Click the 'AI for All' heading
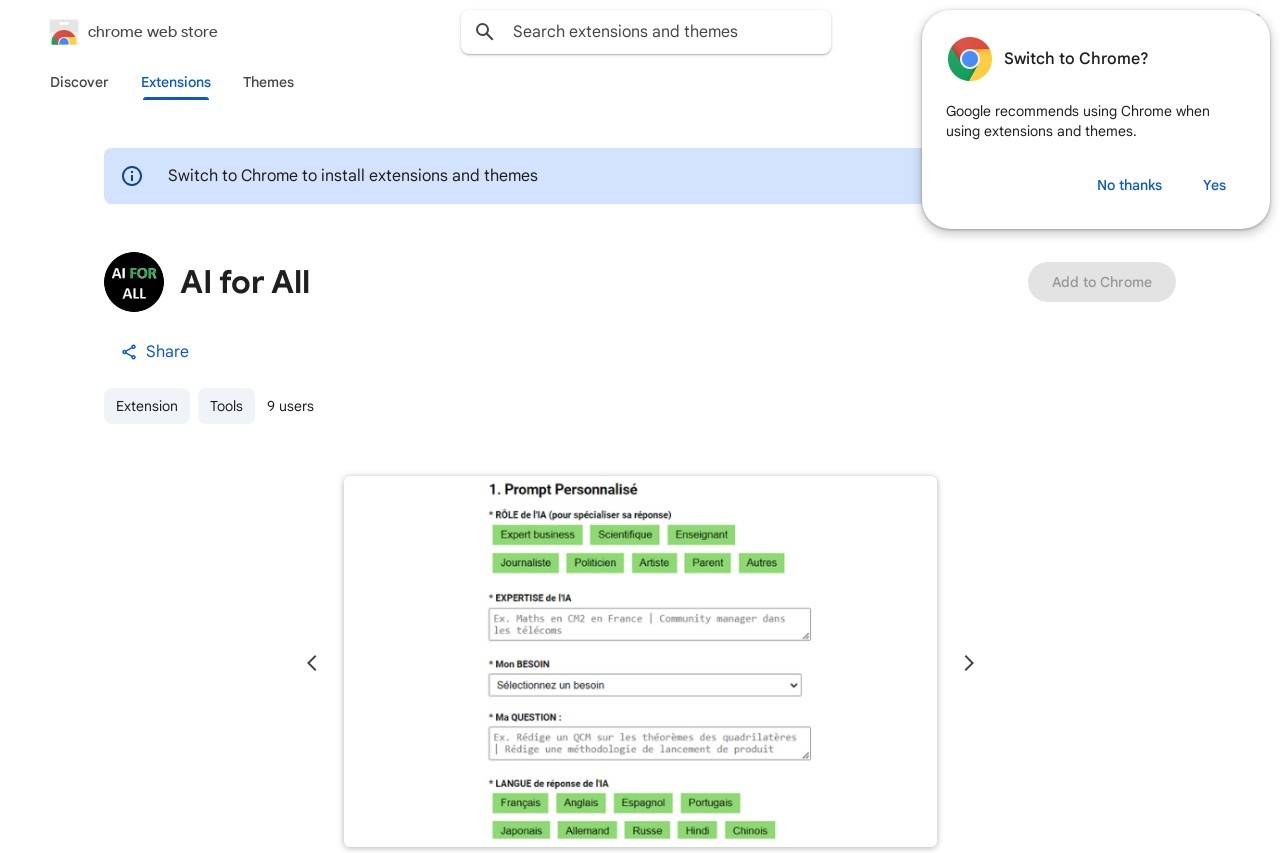 click(x=245, y=283)
